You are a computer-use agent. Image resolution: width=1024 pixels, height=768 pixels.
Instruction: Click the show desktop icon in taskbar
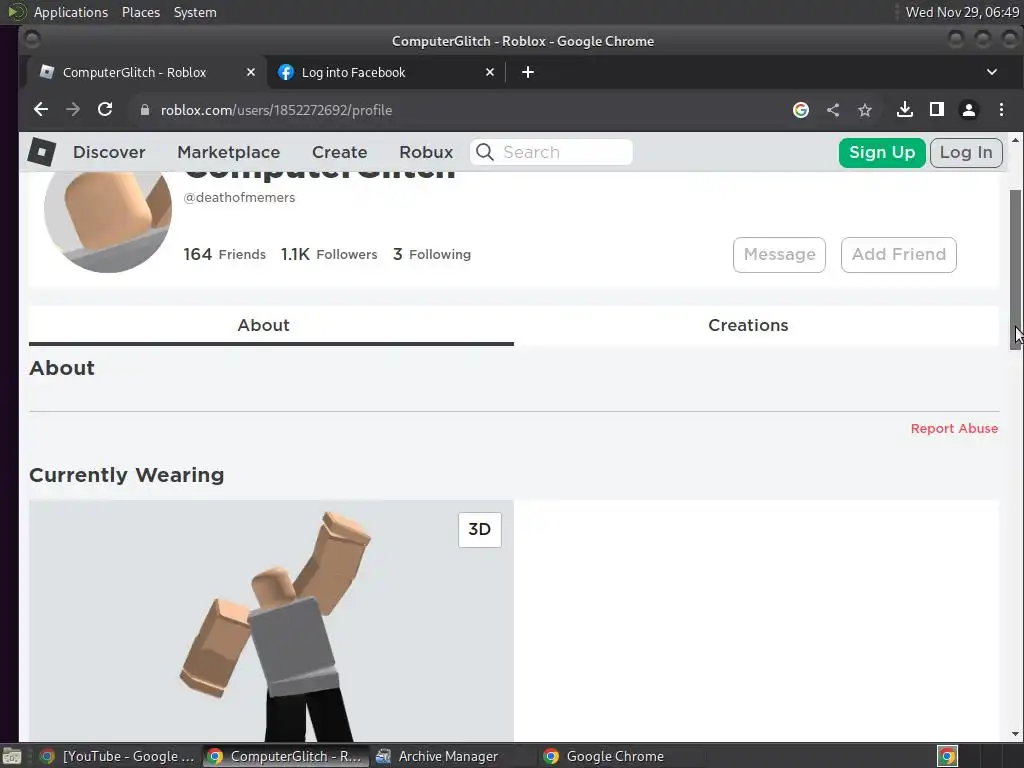tap(12, 756)
